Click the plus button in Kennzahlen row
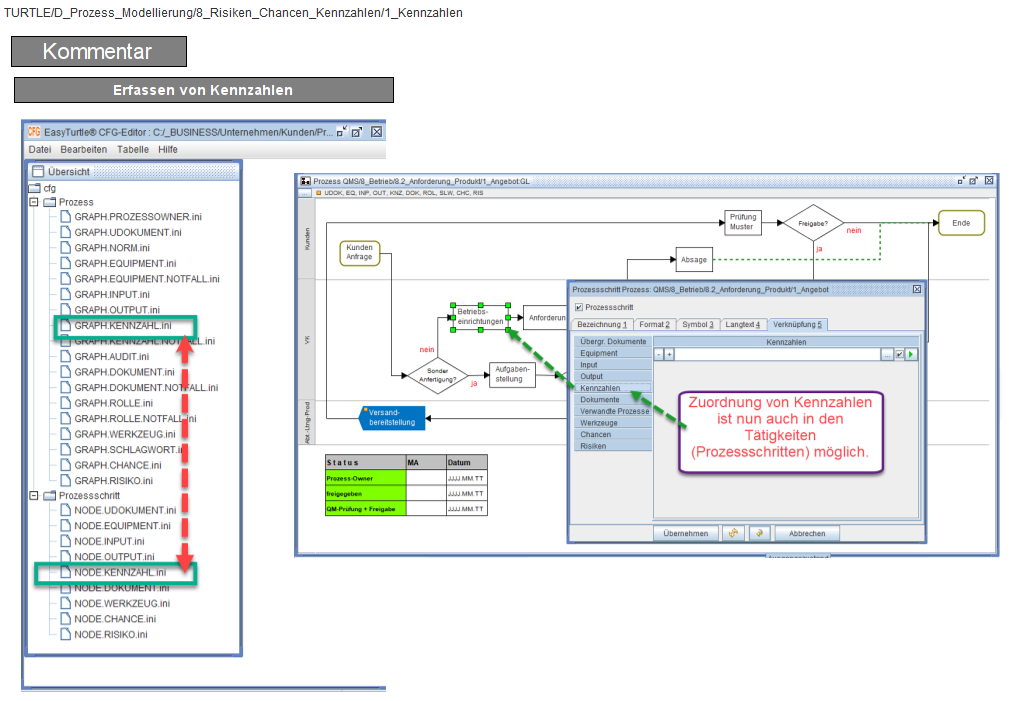The image size is (1010, 701). click(669, 354)
